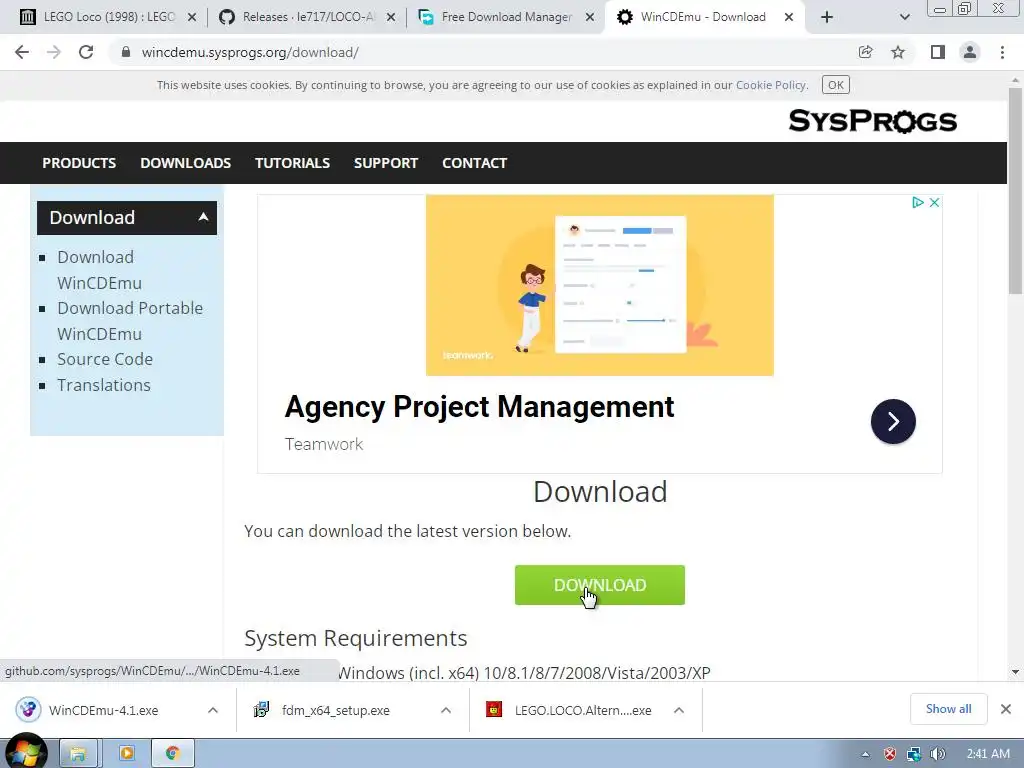Click the site lock icon
This screenshot has width=1024, height=768.
pyautogui.click(x=126, y=52)
